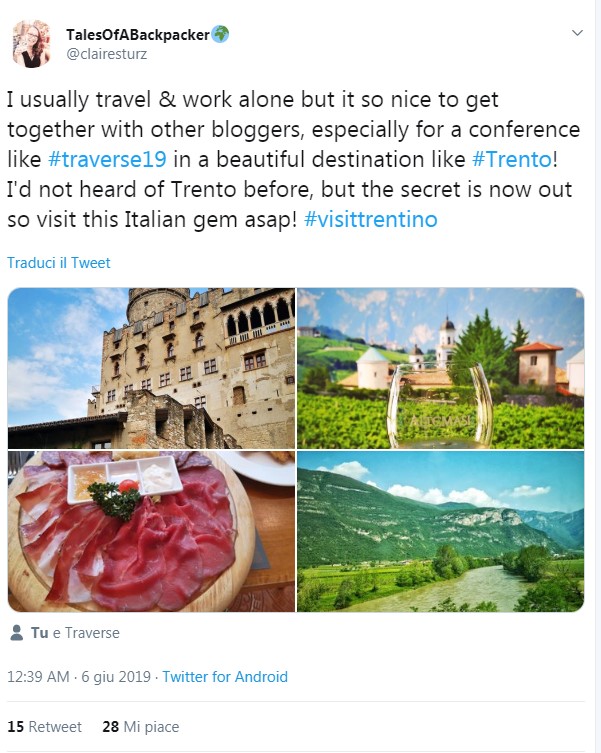601x753 pixels.
Task: Click Traduci il Tweet
Action: click(x=59, y=263)
